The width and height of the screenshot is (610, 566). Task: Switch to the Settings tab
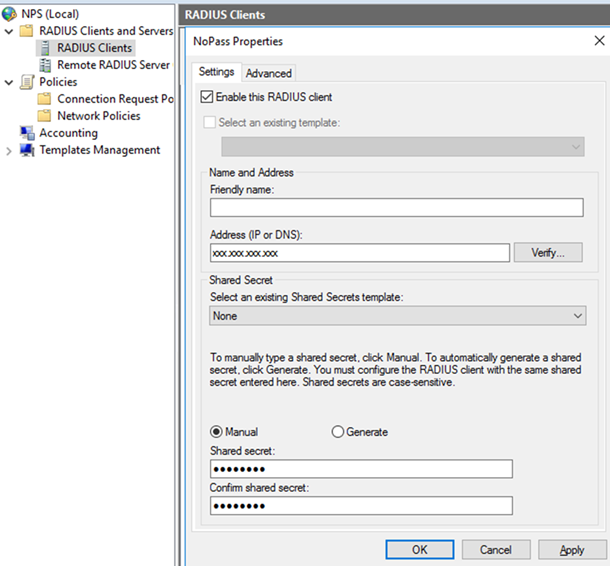coord(216,72)
